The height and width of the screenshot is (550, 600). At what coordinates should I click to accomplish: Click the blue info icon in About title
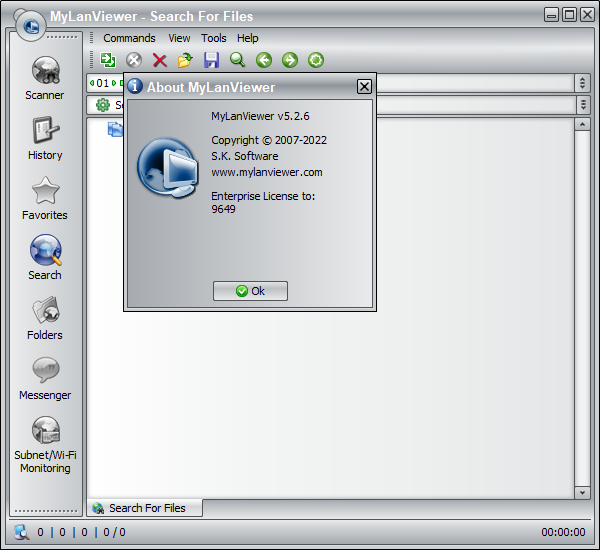click(135, 86)
